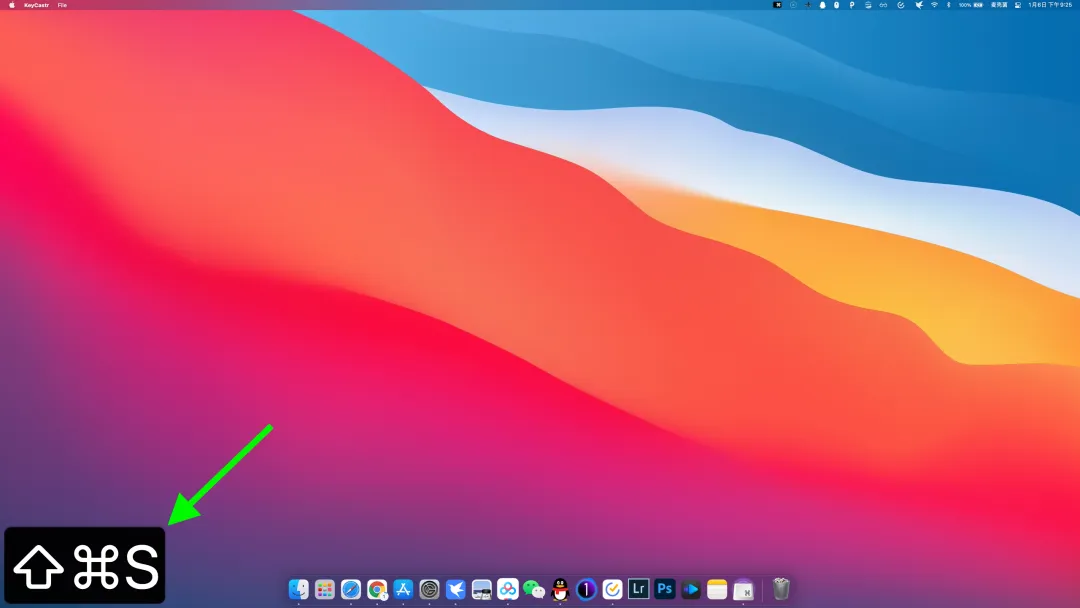Open Baidu Netdisk cloud icon in Dock
The image size is (1080, 608).
pyautogui.click(x=508, y=589)
